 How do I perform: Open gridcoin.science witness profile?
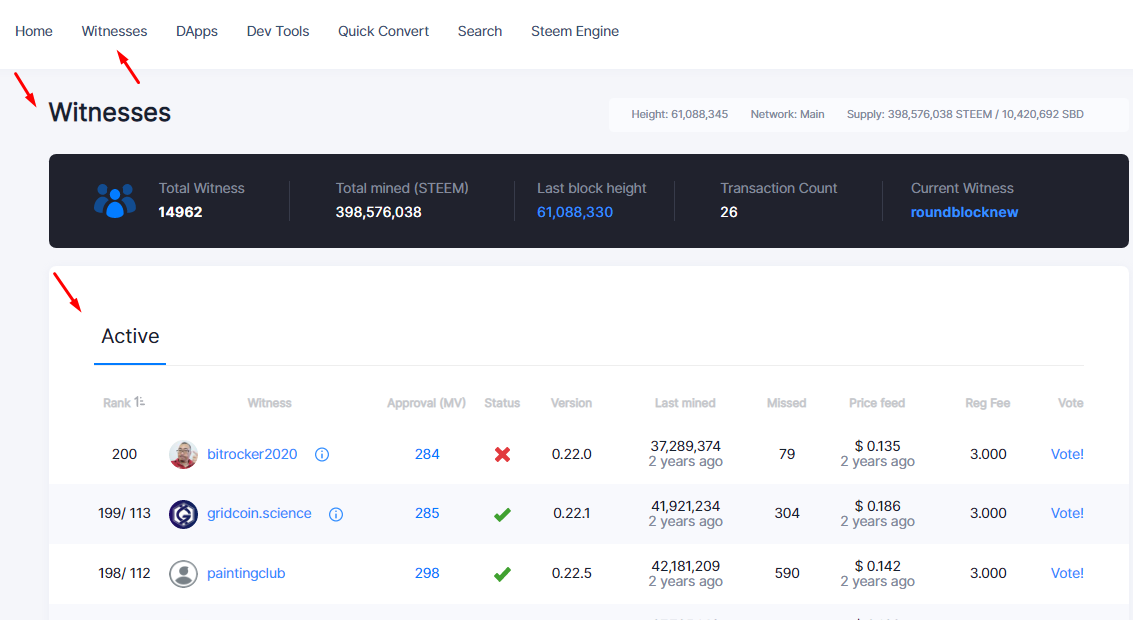point(259,513)
